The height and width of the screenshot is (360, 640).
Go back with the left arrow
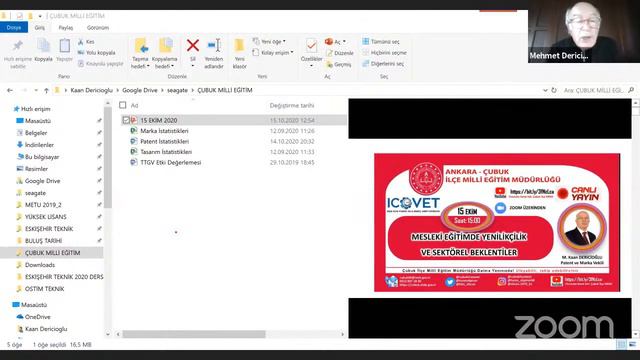coord(10,90)
